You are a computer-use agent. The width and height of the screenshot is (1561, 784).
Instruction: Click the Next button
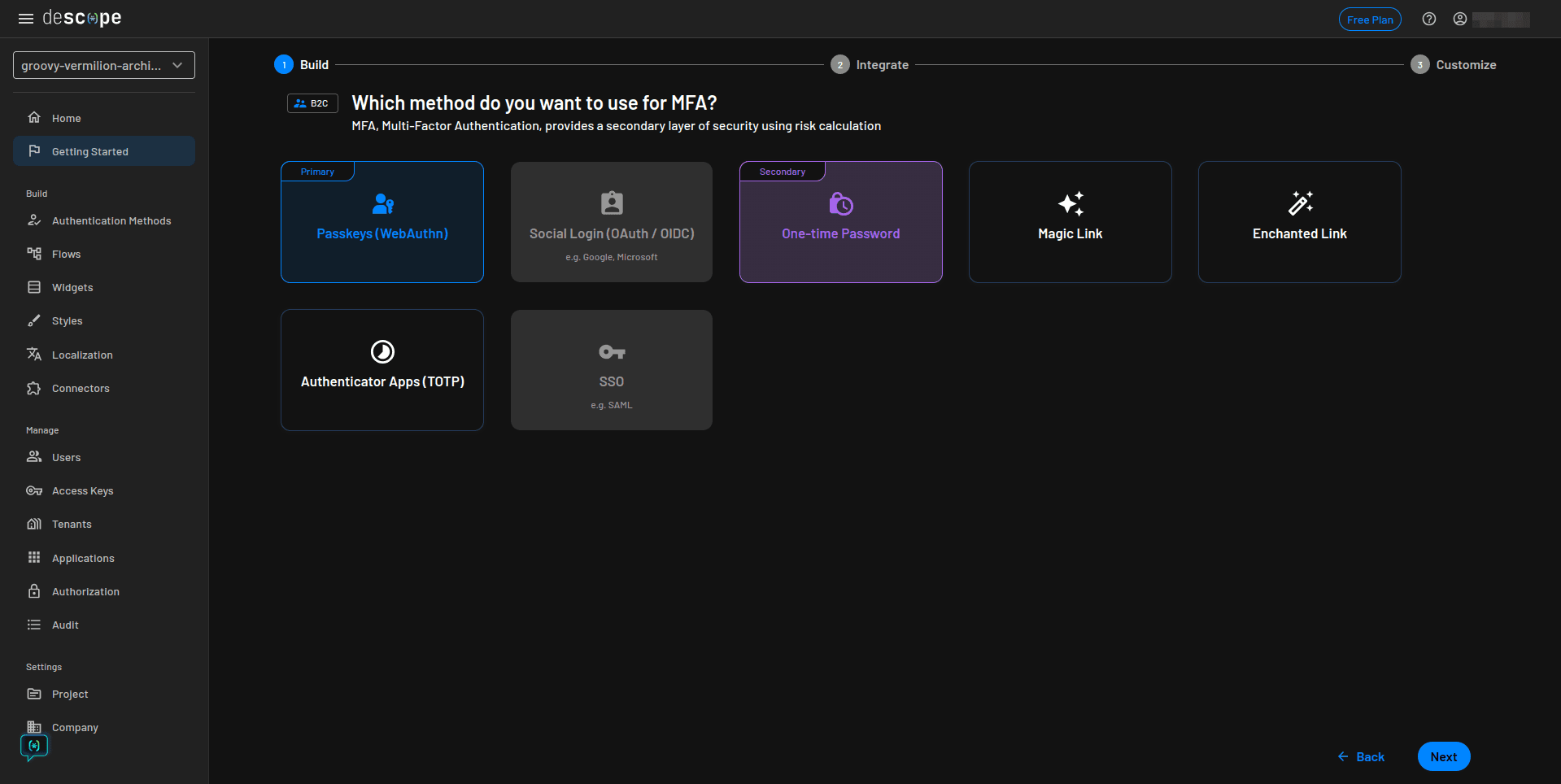(1443, 756)
